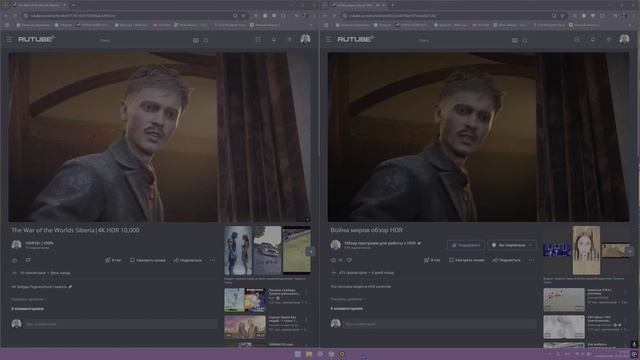Like The War of the Worlds Siberia video
Viewport: 640px width, 360px height.
point(15,260)
